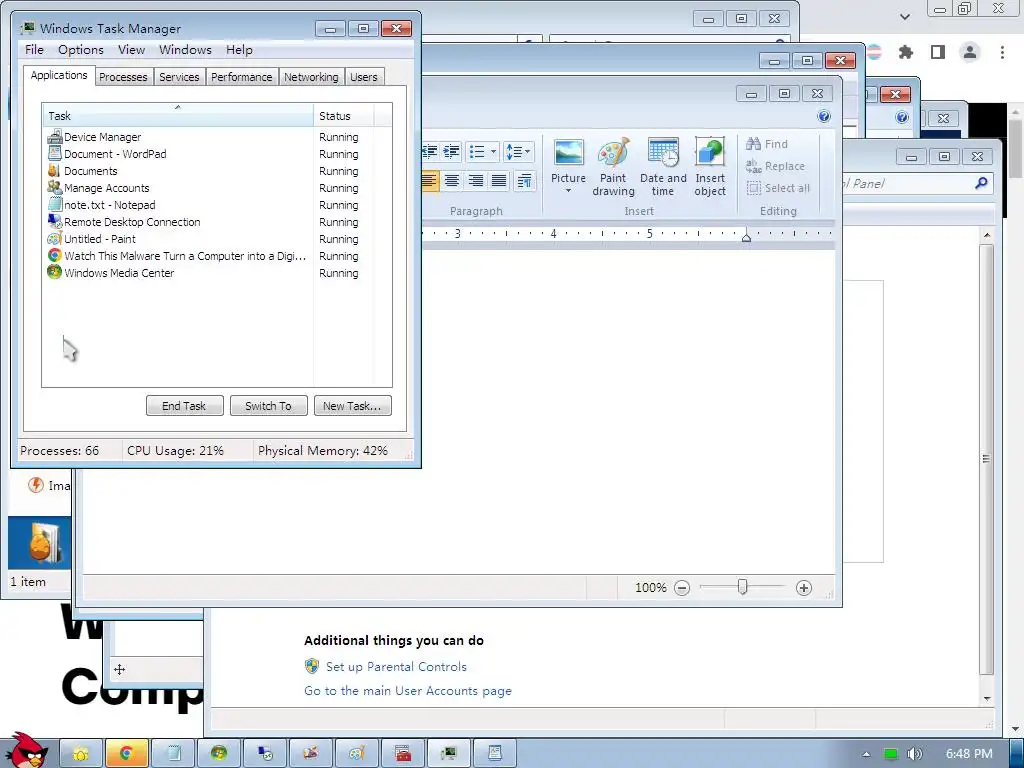Show hidden tray icons arrow

866,754
